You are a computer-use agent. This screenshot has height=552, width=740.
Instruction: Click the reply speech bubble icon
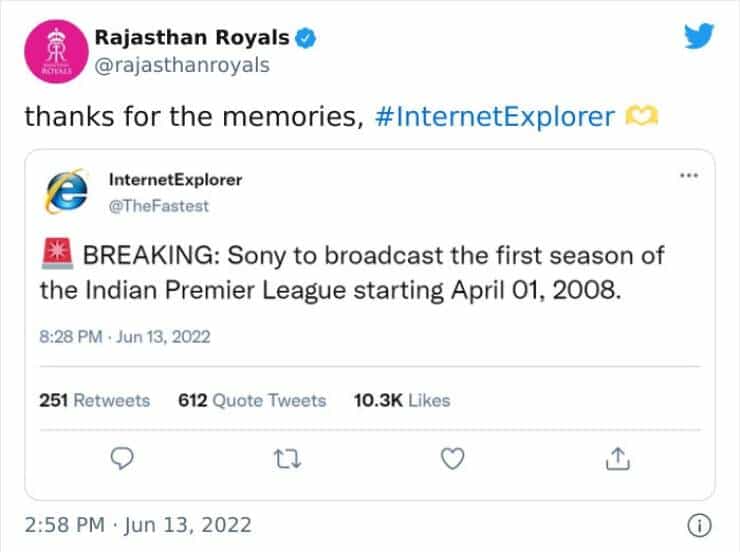coord(121,458)
